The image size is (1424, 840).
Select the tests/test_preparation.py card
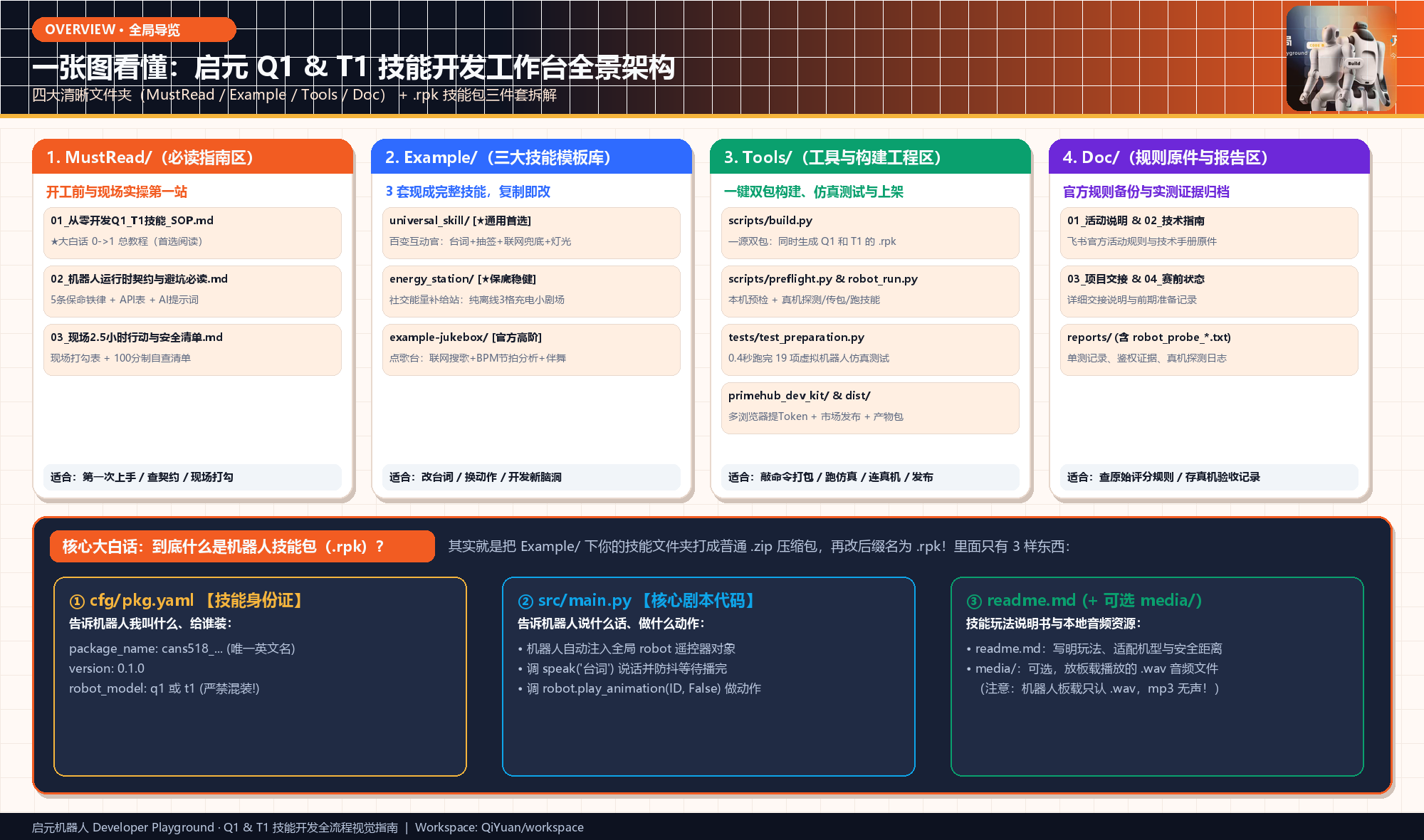870,350
